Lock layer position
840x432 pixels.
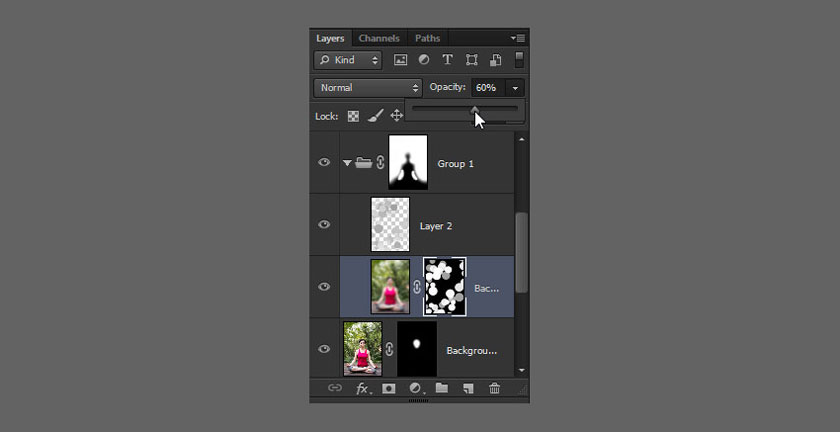(x=396, y=116)
